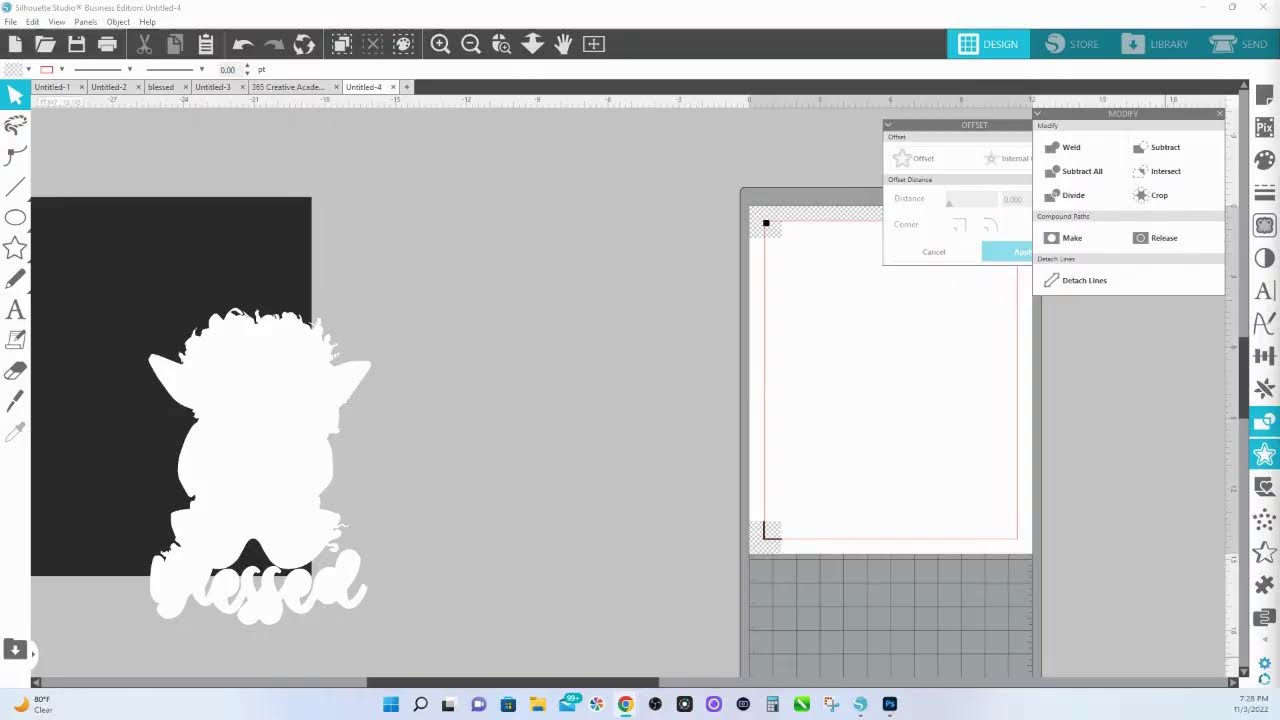Screen dimensions: 1280x720
Task: Expand the line color dropdown
Action: coord(61,69)
